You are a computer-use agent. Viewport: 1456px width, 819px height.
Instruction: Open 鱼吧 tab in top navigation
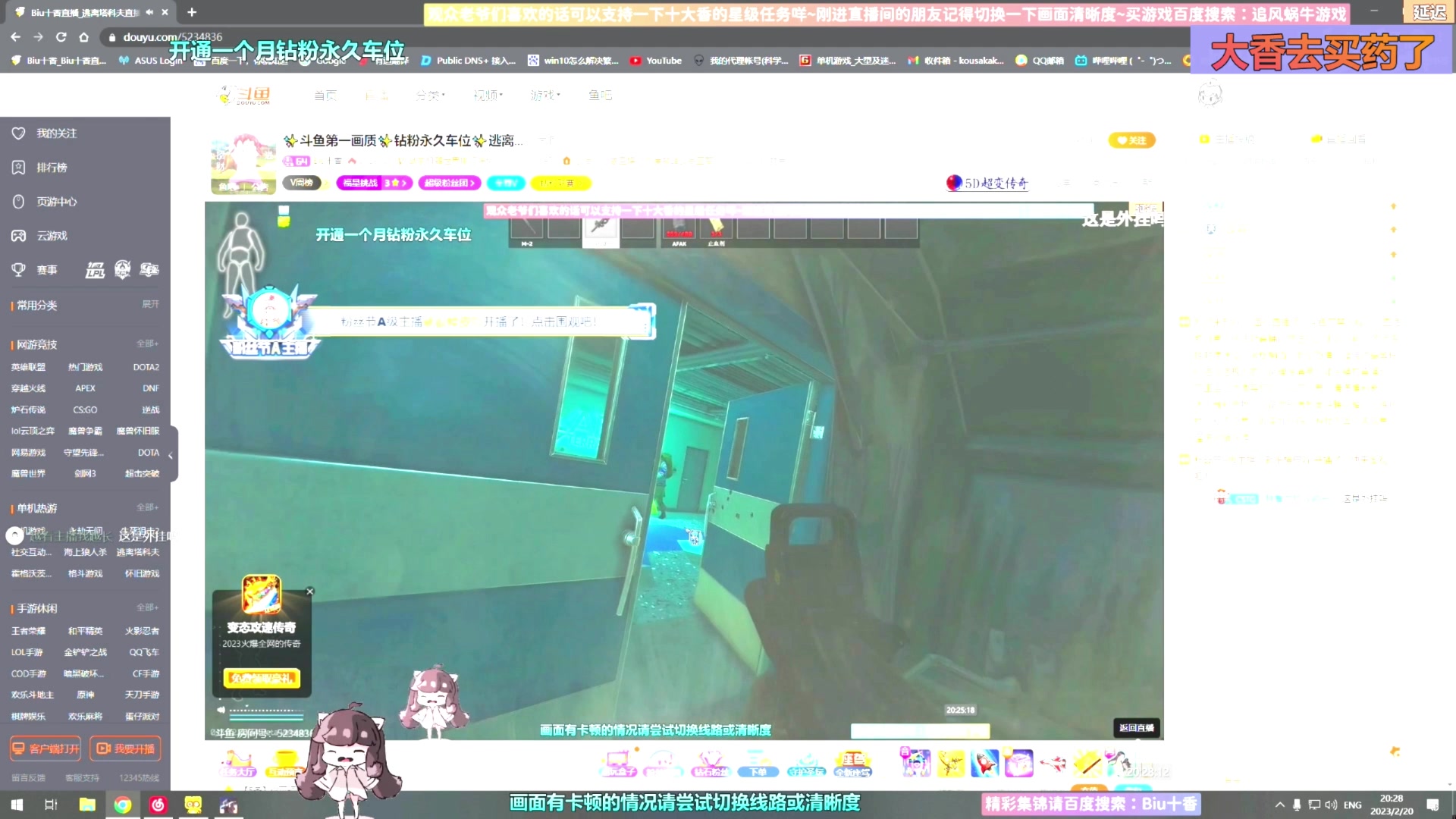tap(599, 95)
